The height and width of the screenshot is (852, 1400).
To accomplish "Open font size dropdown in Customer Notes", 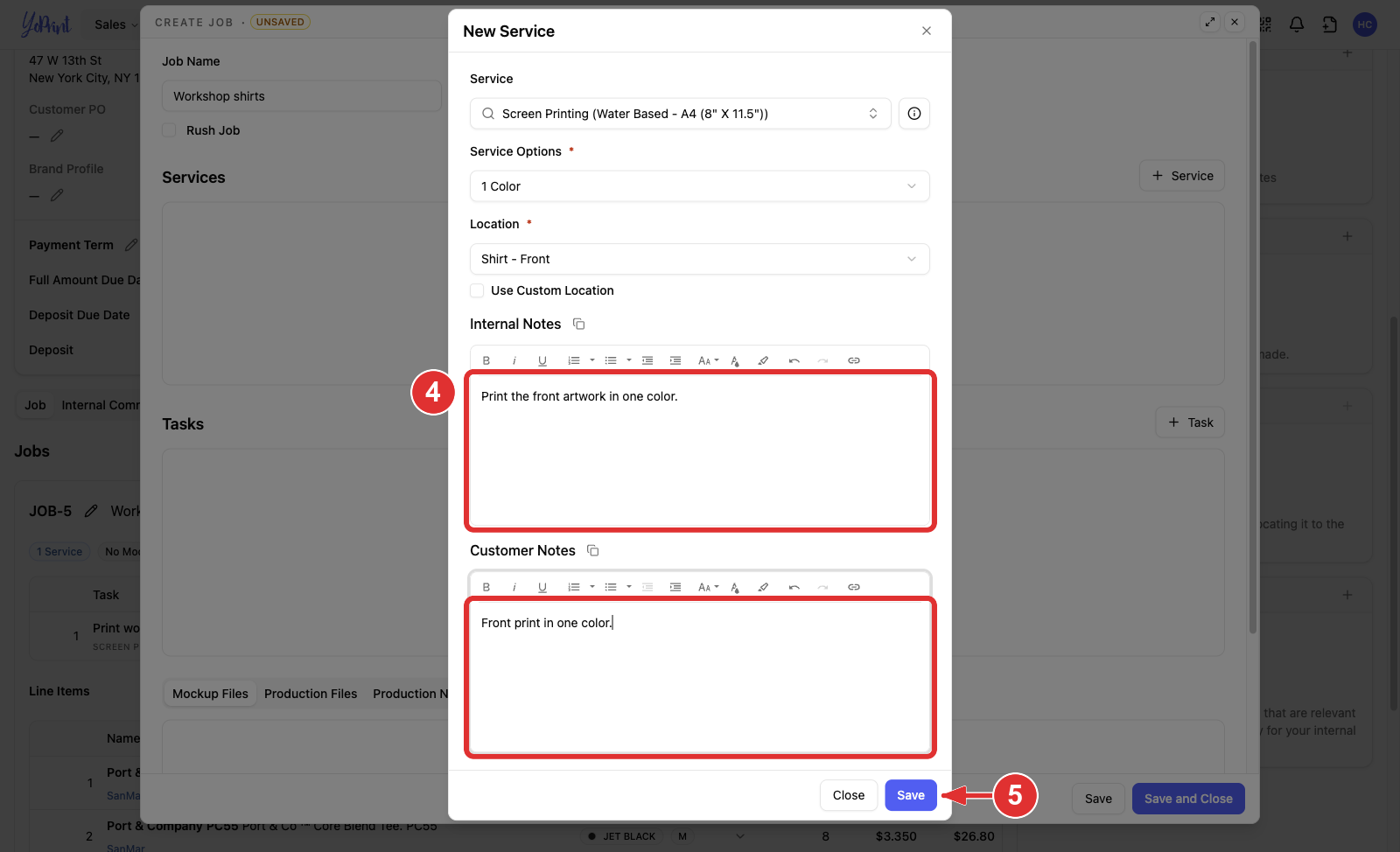I will coord(708,587).
